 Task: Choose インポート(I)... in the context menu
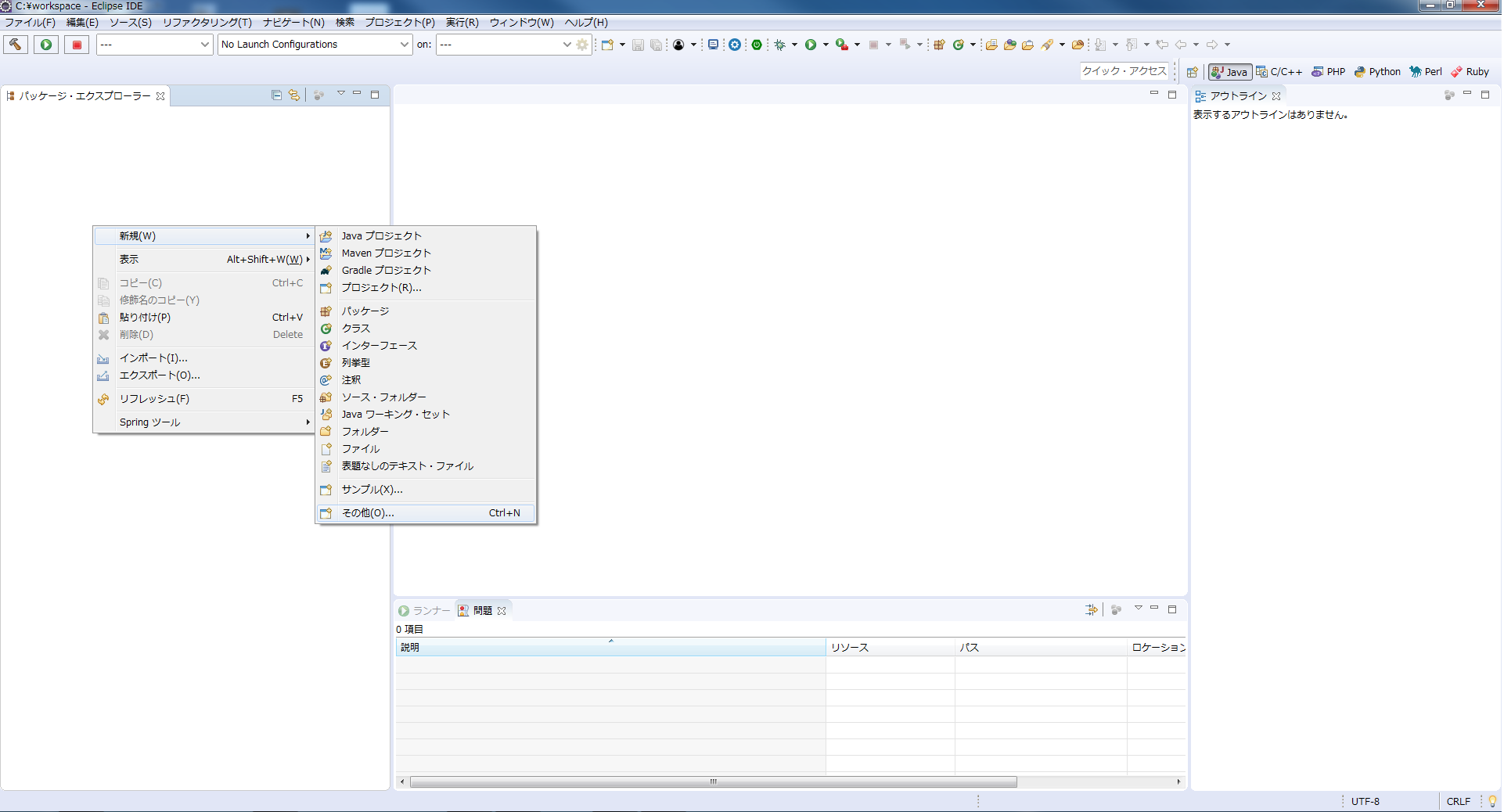tap(203, 358)
